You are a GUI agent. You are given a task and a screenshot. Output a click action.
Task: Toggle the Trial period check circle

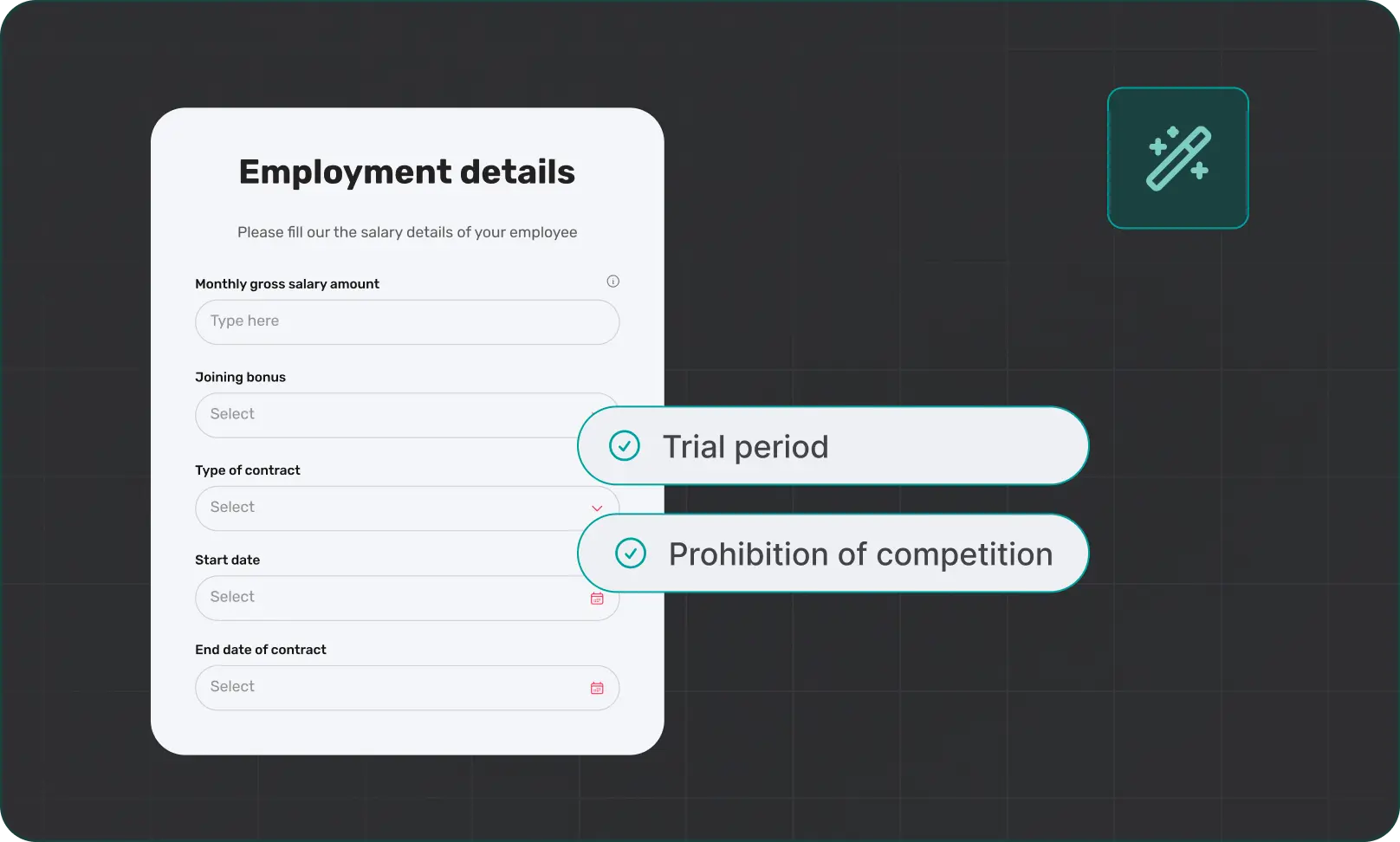point(624,446)
